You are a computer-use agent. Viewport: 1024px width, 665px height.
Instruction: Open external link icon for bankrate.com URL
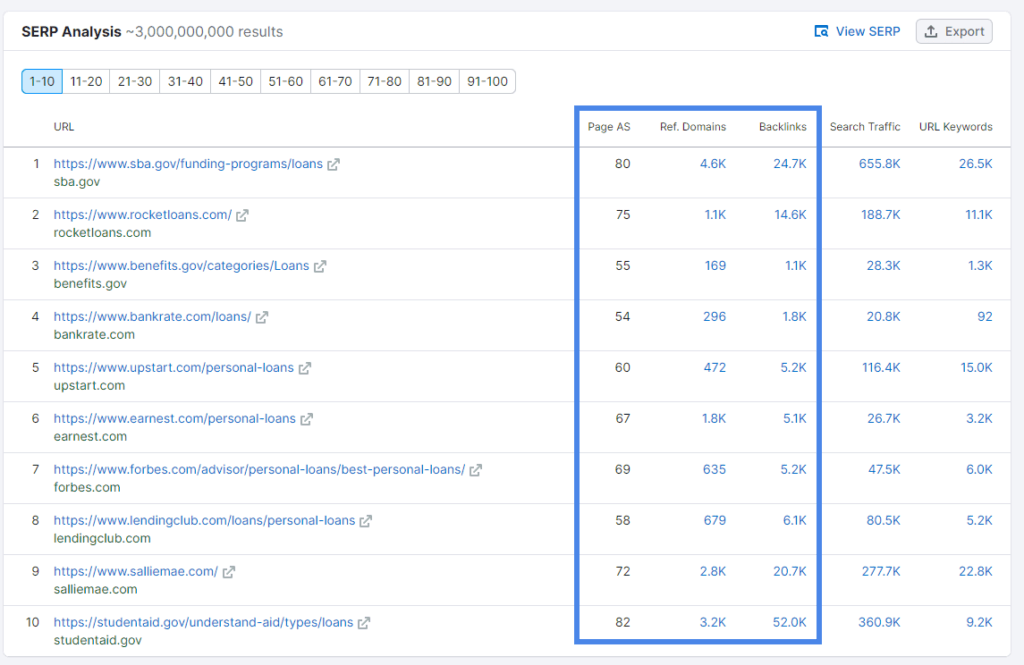(262, 317)
